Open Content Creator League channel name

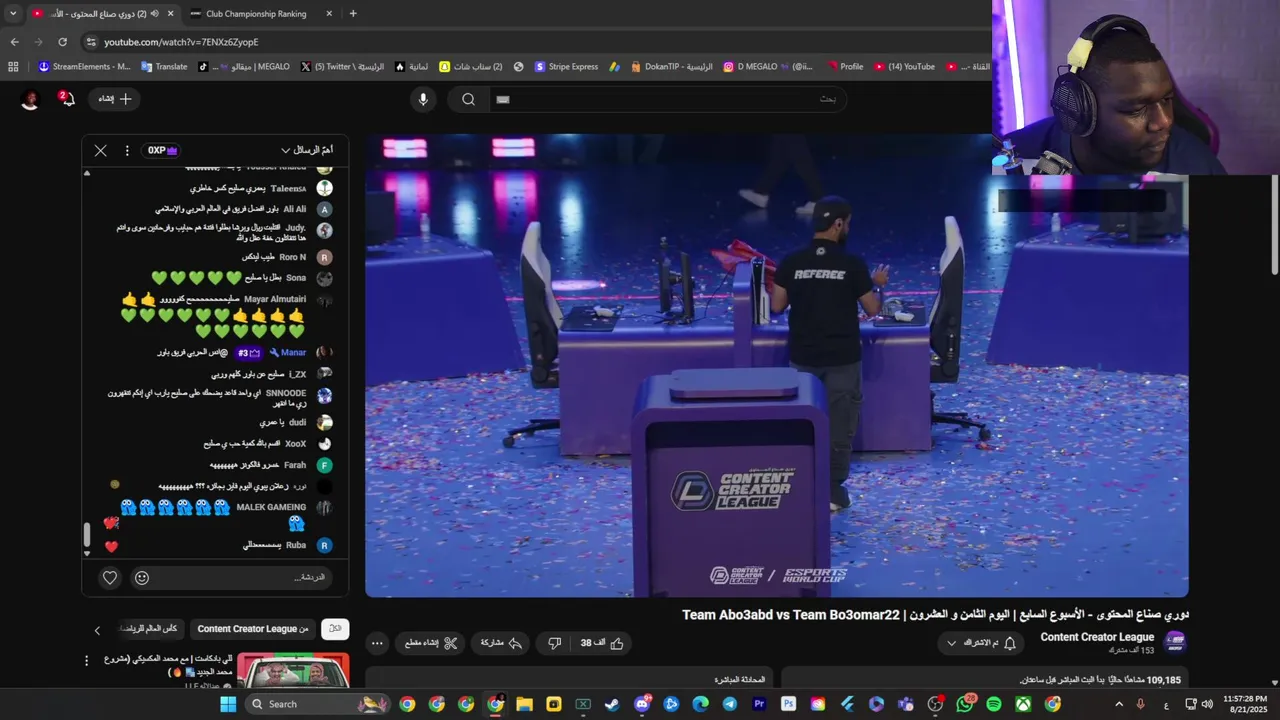tap(1097, 637)
